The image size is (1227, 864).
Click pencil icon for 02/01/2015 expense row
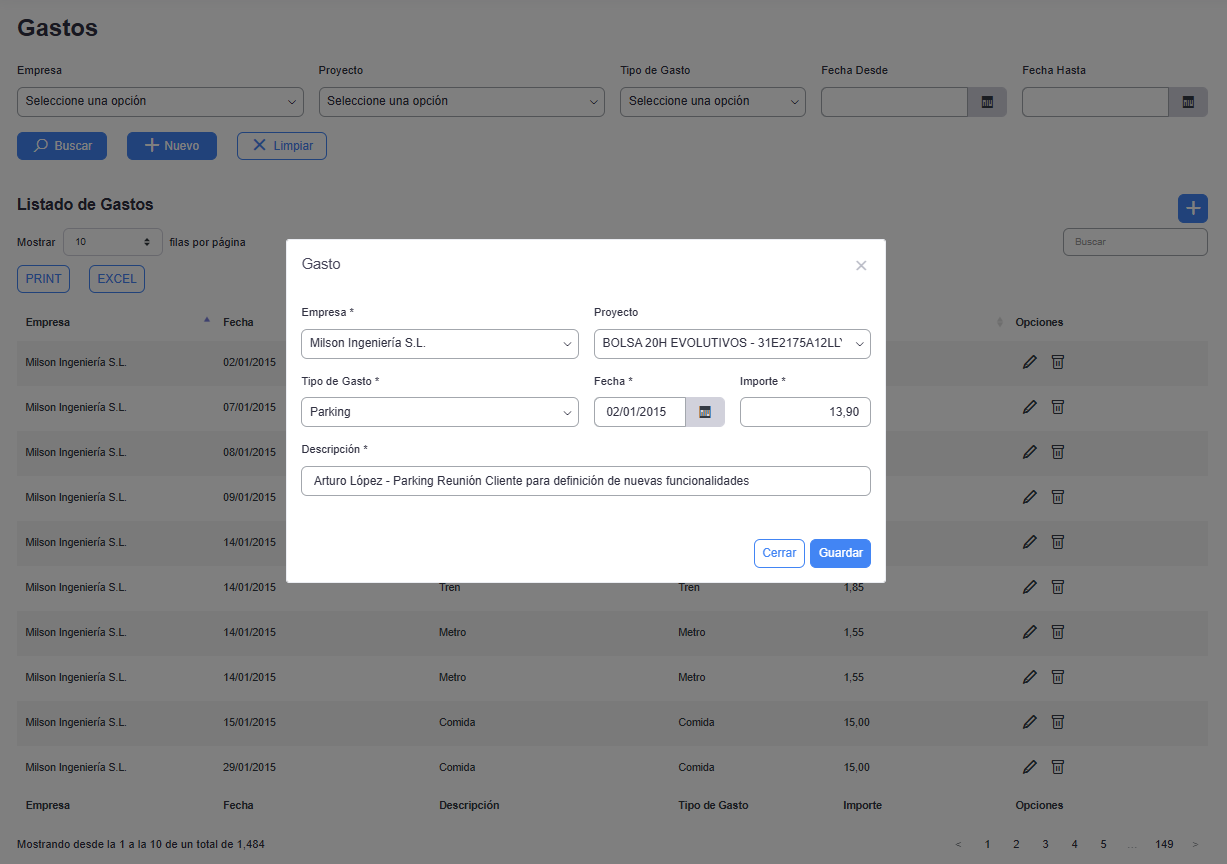(1029, 362)
